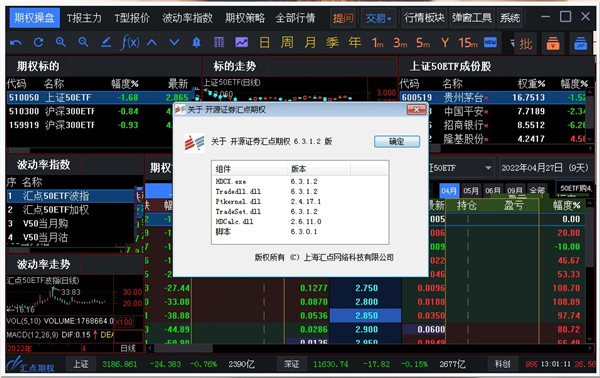Click the zoom in magnifier icon
The image size is (600, 378).
coord(60,42)
